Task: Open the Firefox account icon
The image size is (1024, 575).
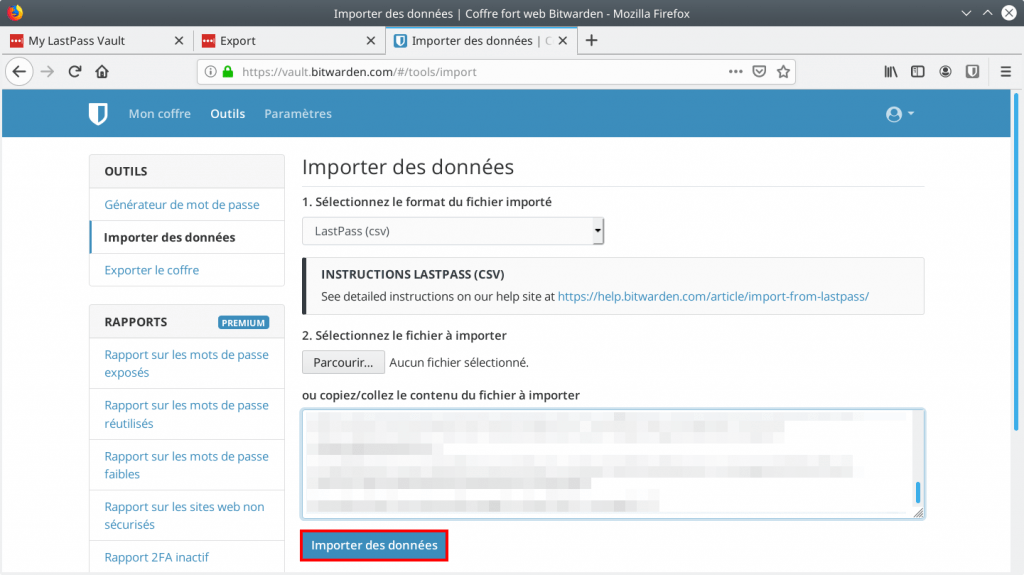Action: point(945,72)
